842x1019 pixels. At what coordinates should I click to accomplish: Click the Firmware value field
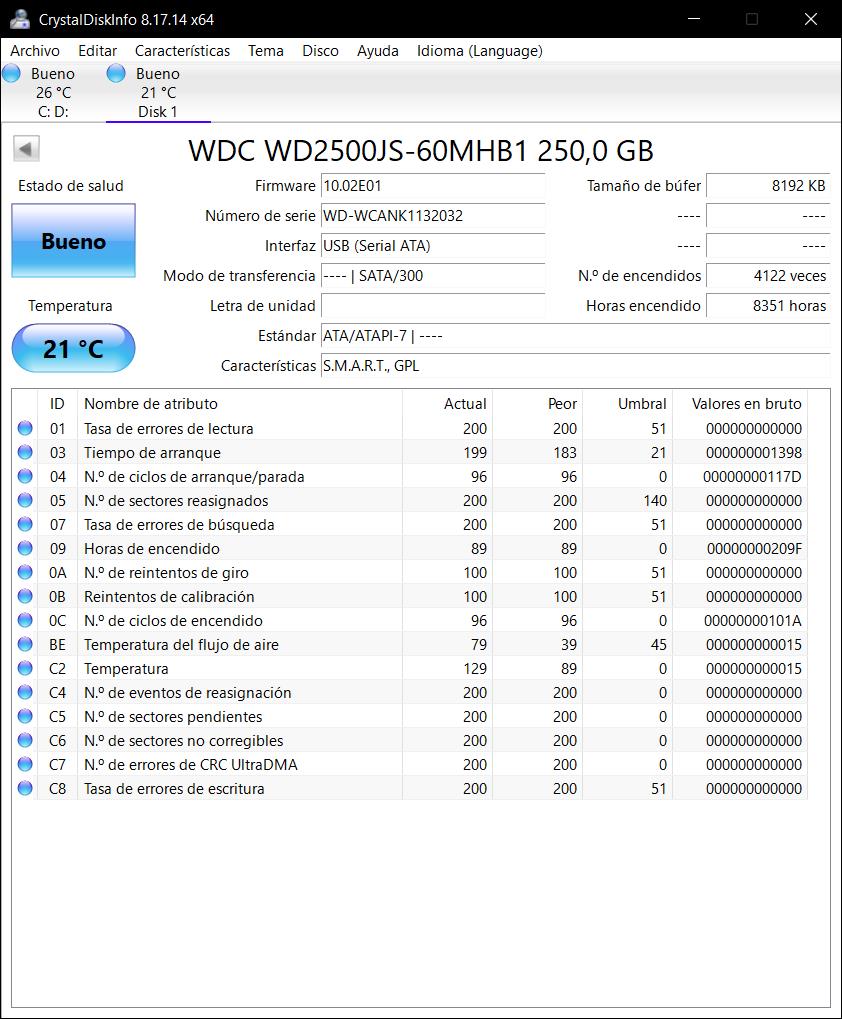[432, 186]
